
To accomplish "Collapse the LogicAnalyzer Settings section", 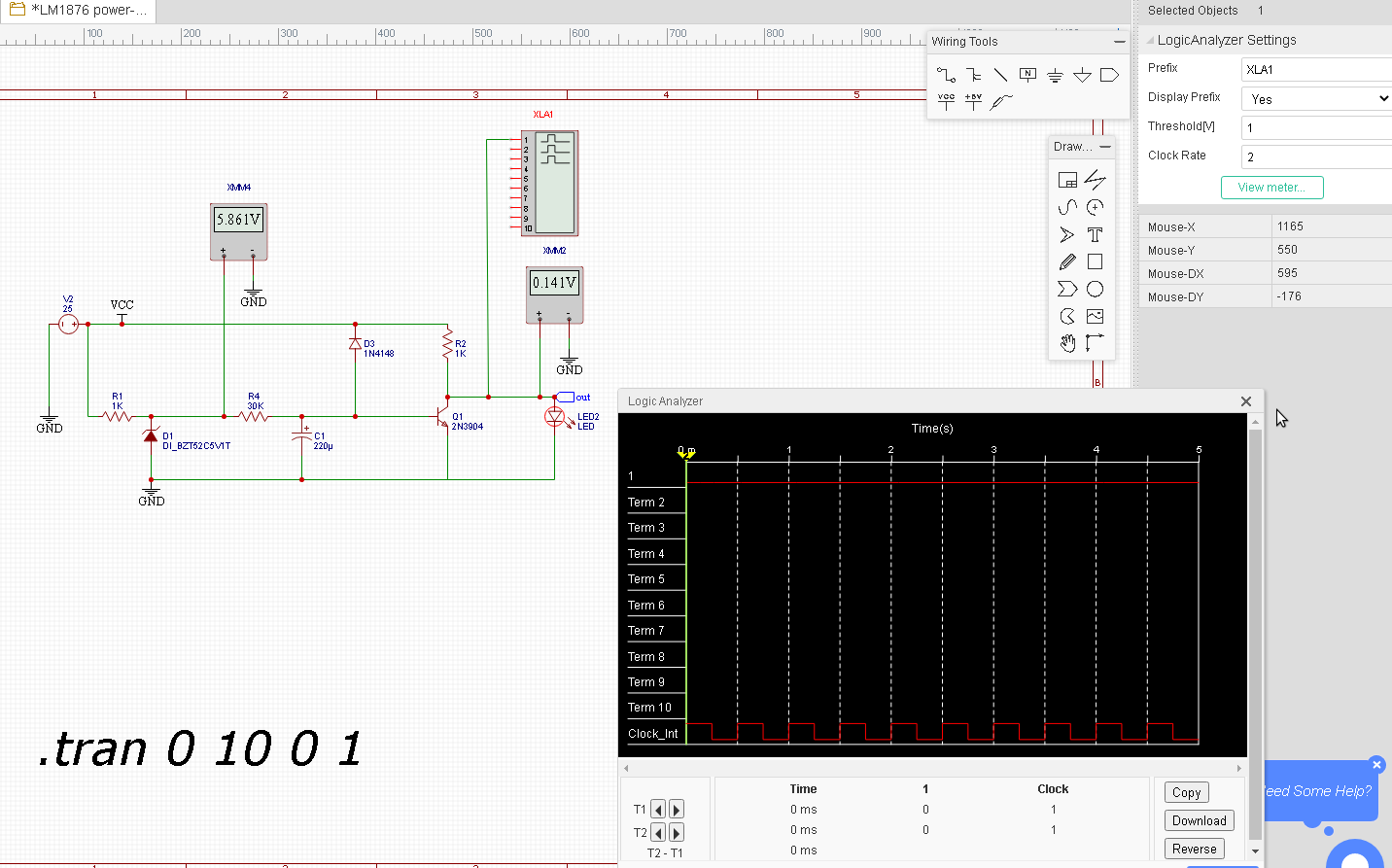I will [x=1151, y=41].
